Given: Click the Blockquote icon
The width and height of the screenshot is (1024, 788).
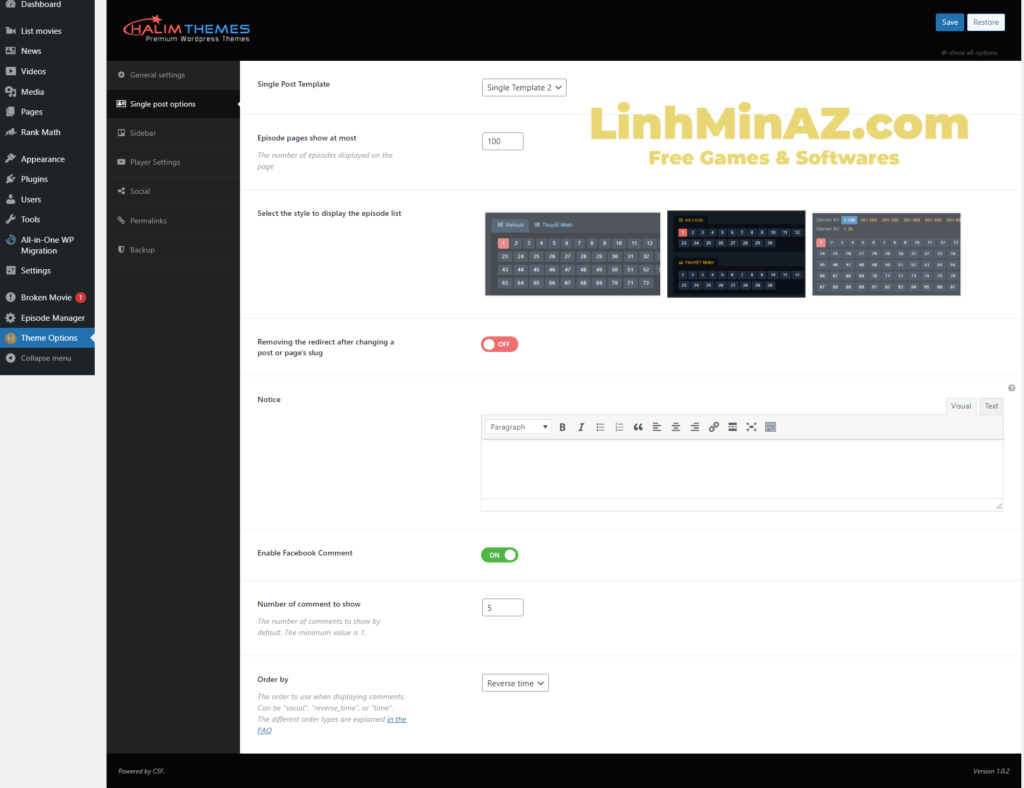Looking at the screenshot, I should pos(638,427).
